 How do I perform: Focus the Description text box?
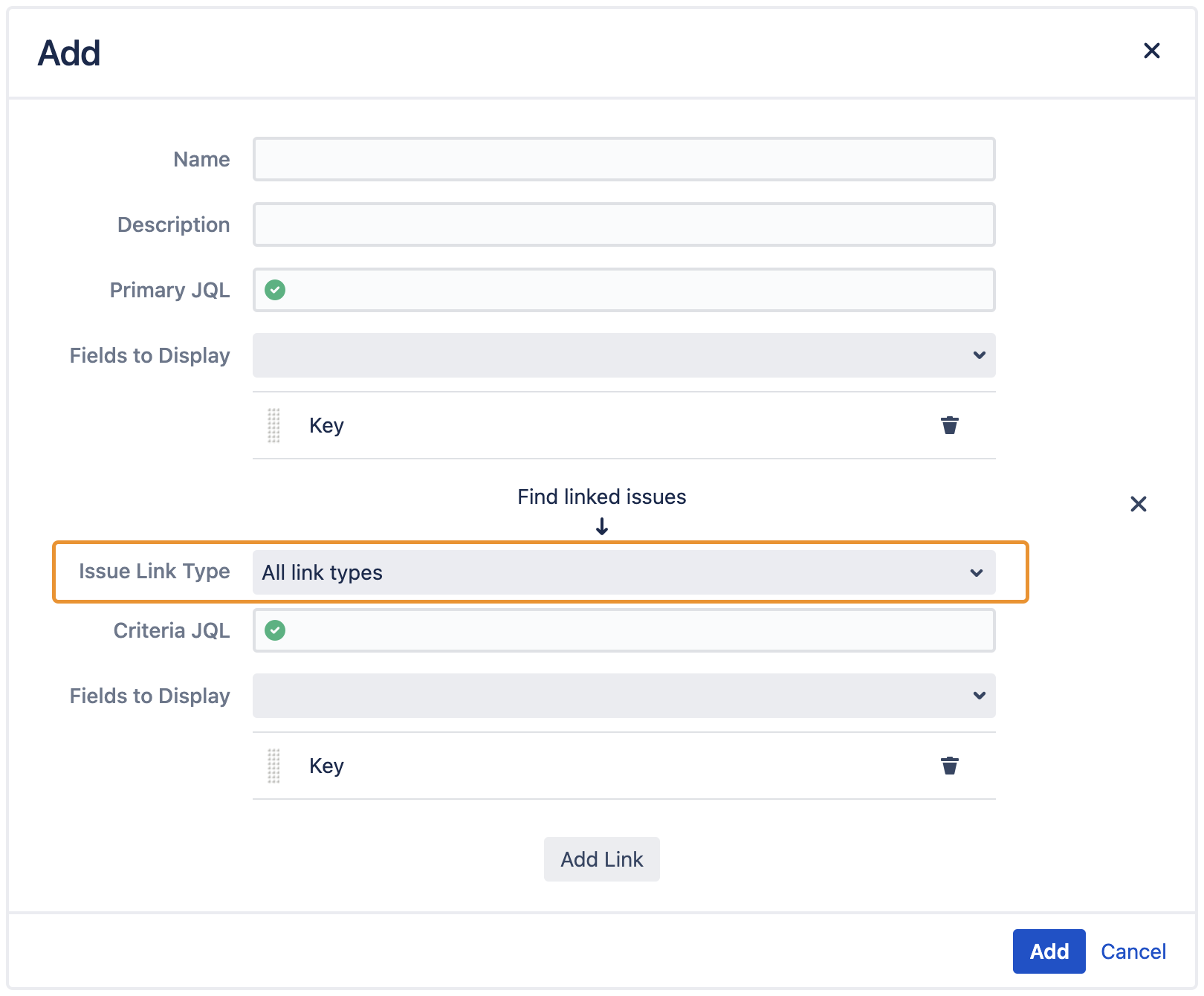pyautogui.click(x=624, y=224)
